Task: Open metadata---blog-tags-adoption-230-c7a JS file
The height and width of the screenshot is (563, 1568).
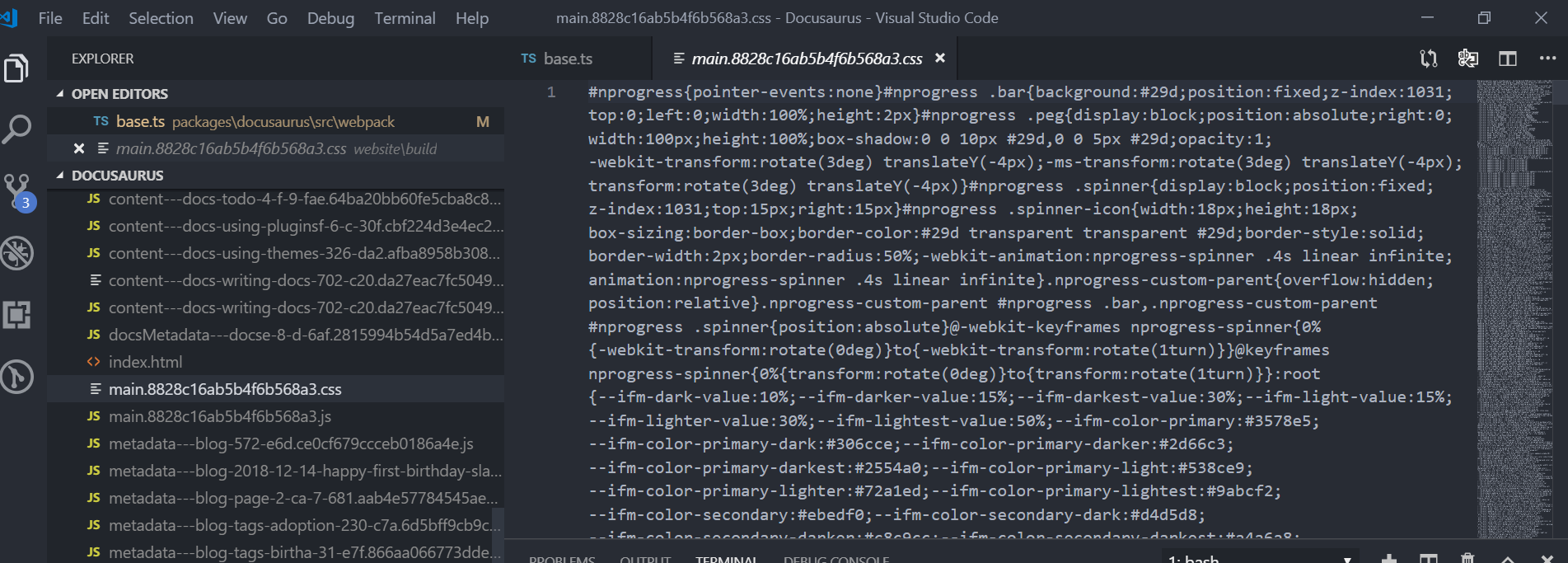Action: point(276,525)
